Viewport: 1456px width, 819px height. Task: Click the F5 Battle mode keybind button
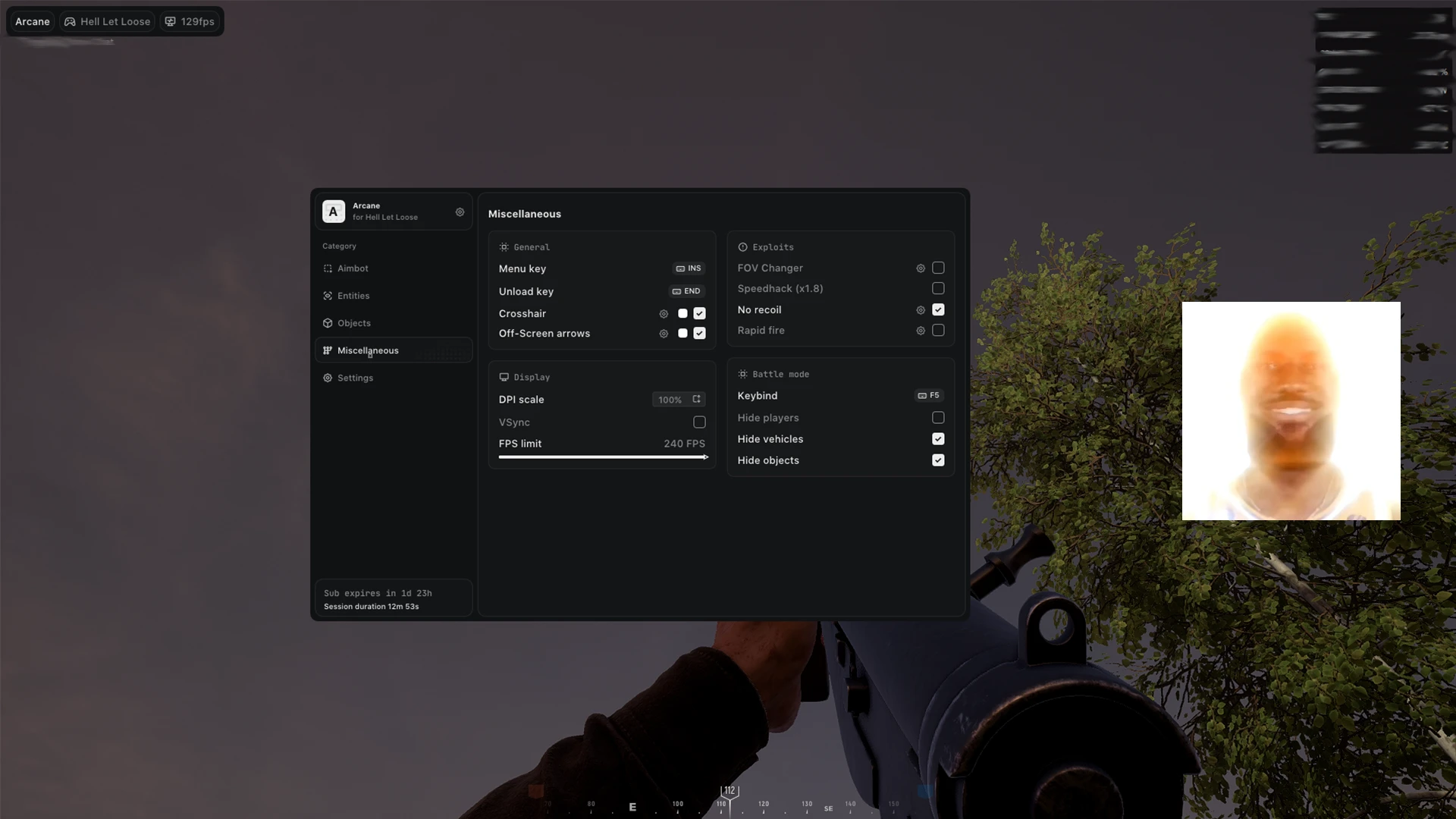[929, 396]
